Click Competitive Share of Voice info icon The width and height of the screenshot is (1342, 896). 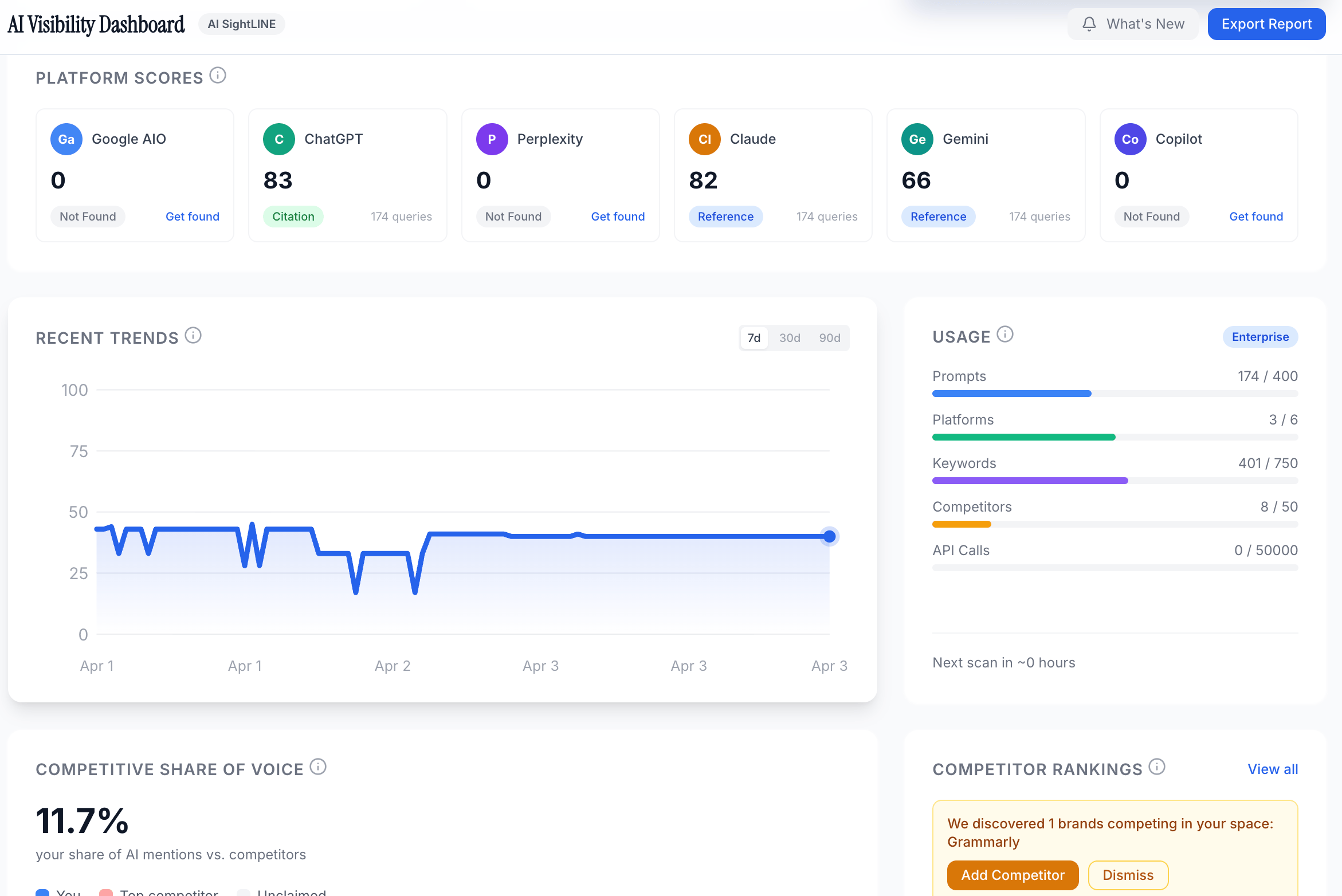pyautogui.click(x=318, y=767)
